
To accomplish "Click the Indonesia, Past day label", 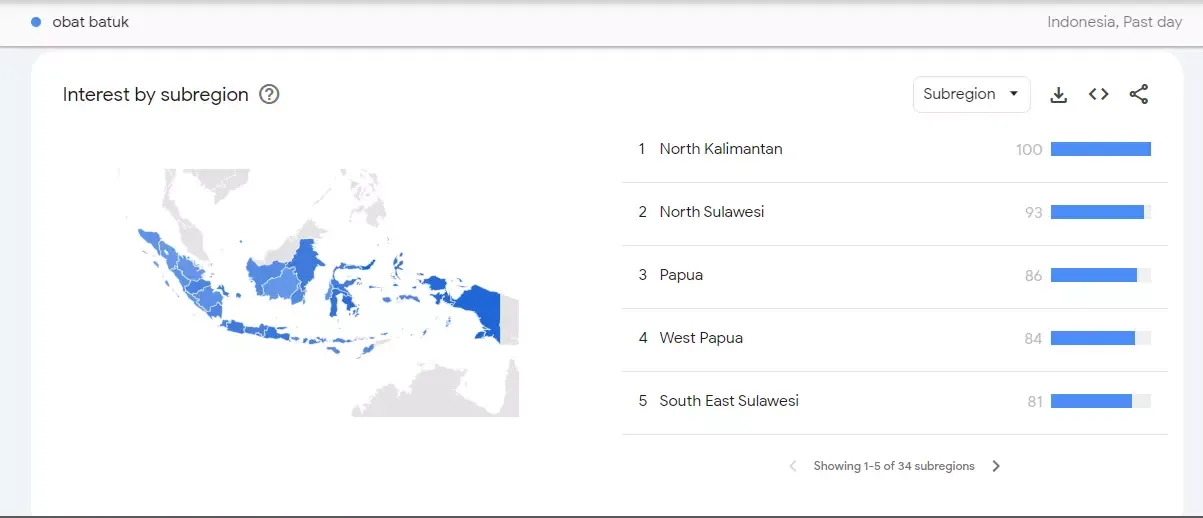I will point(1114,22).
